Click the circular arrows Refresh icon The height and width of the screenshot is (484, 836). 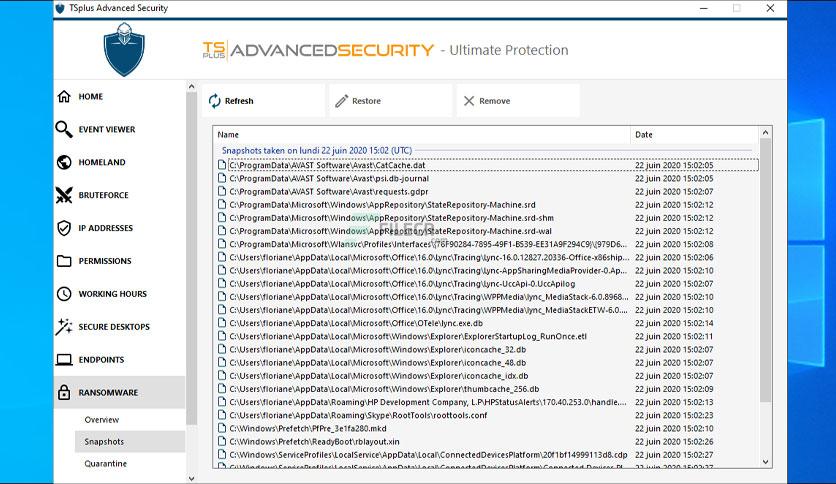214,101
